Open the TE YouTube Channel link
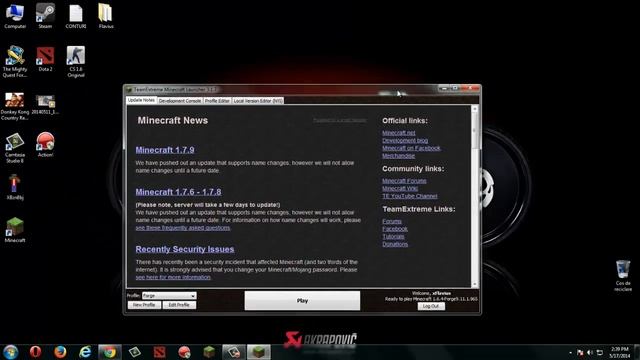 click(x=410, y=196)
